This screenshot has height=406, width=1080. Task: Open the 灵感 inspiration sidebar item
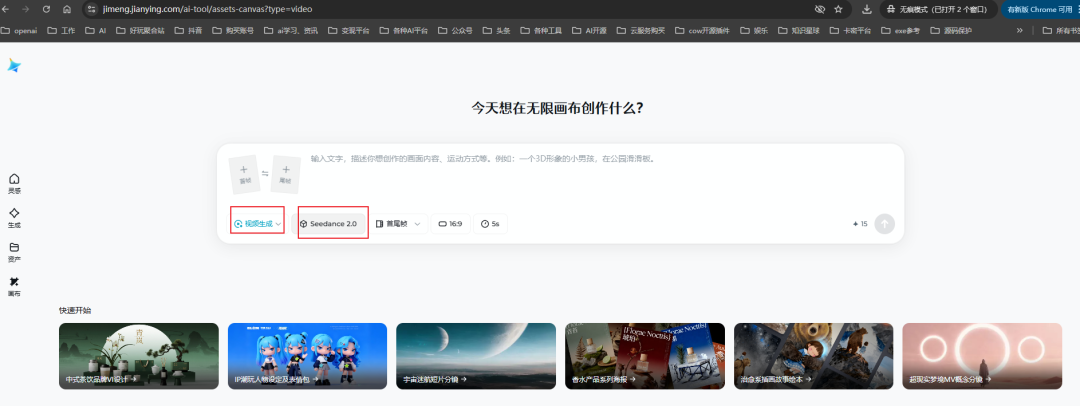point(14,184)
